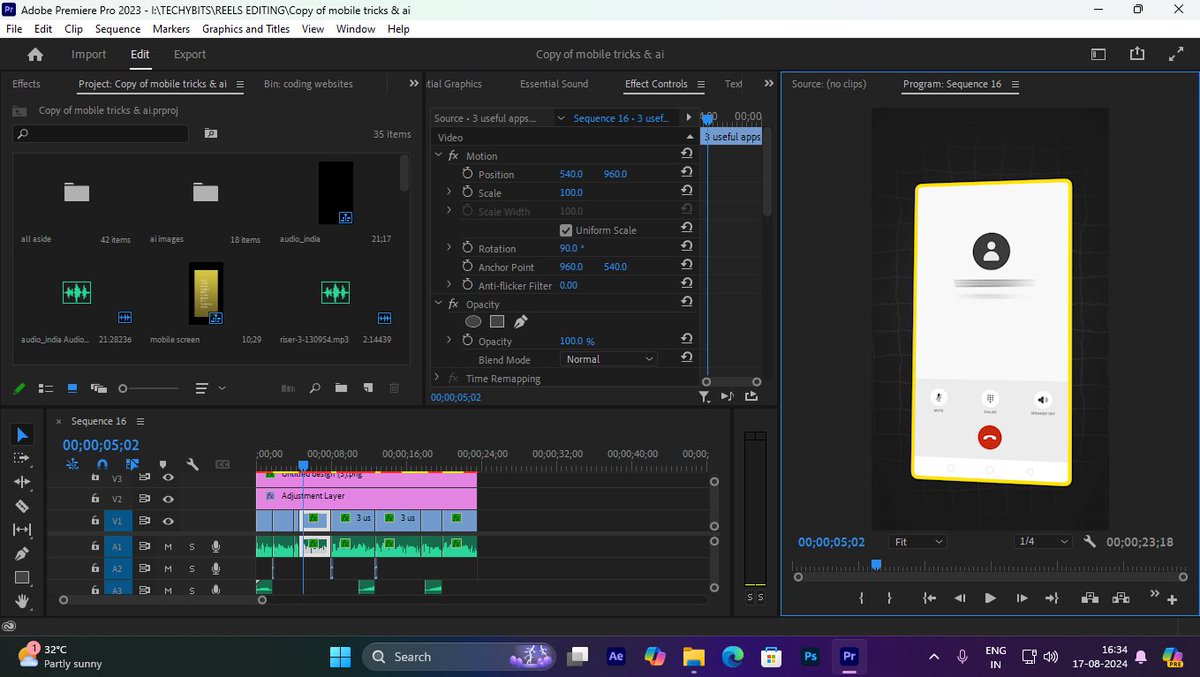Open Fit zoom level dropdown
Viewport: 1200px width, 677px height.
(x=919, y=541)
